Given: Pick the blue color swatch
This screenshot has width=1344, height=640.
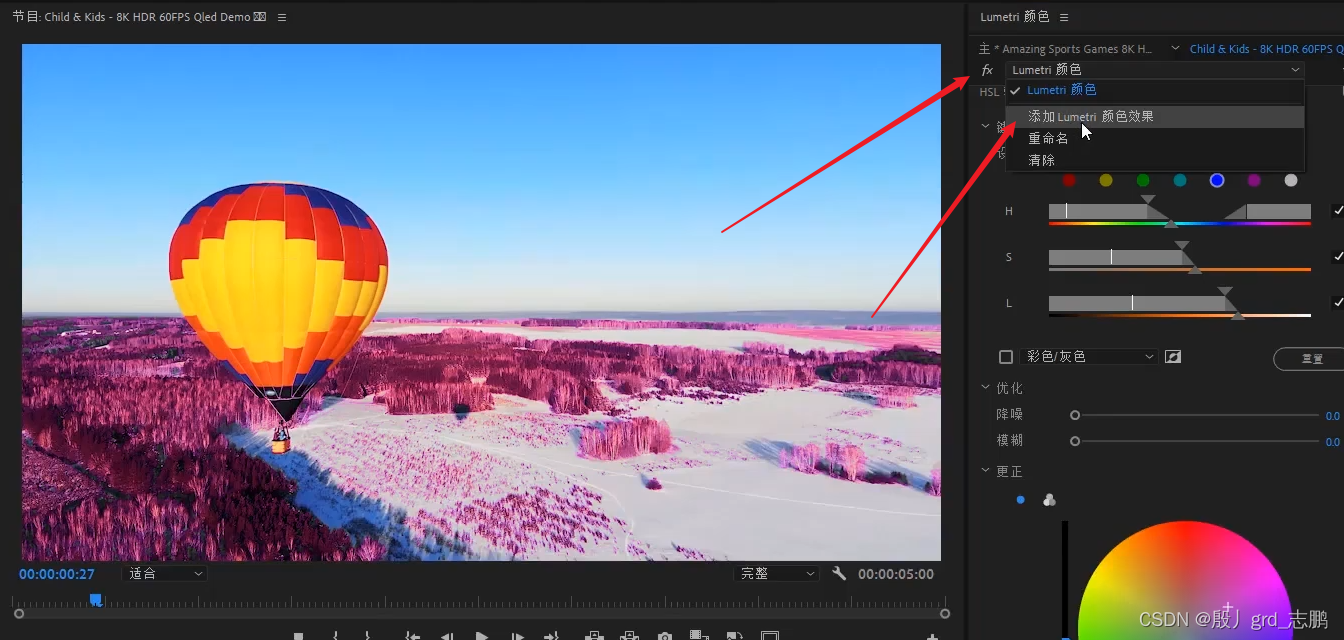Looking at the screenshot, I should [1217, 180].
